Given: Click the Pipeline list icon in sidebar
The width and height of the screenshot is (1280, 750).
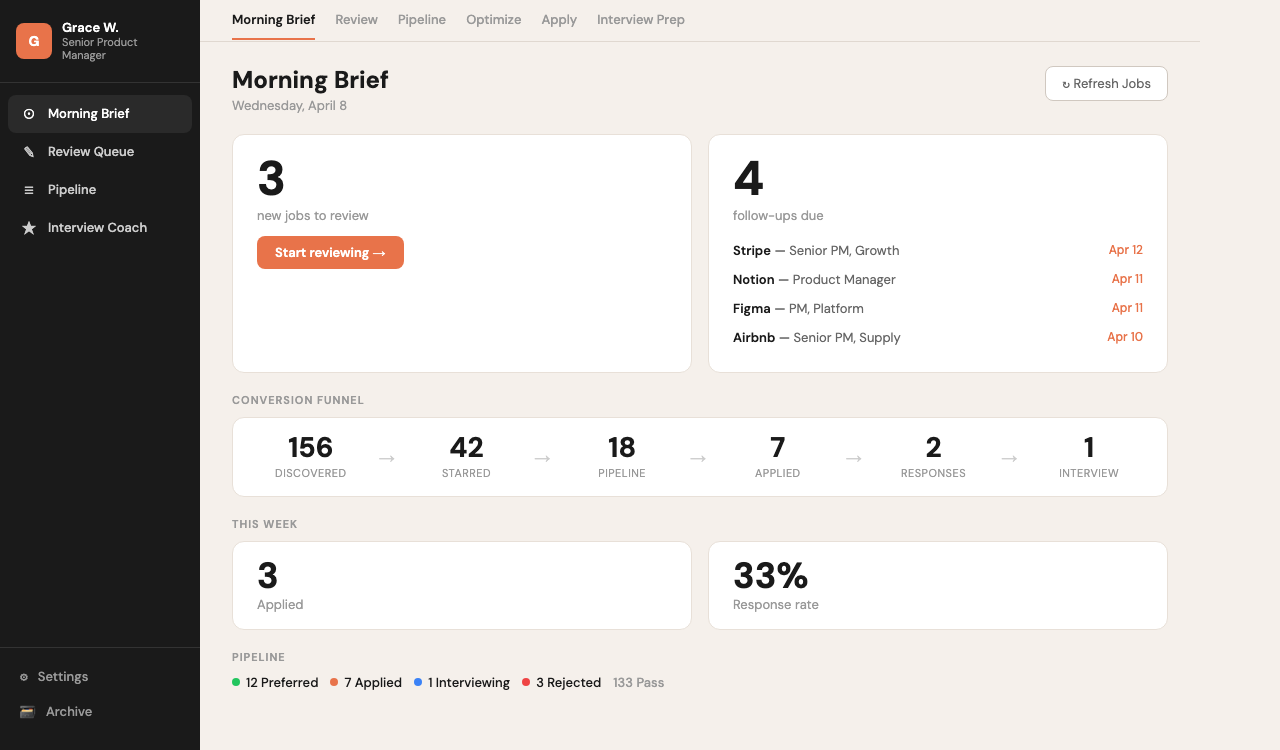Looking at the screenshot, I should [x=29, y=189].
